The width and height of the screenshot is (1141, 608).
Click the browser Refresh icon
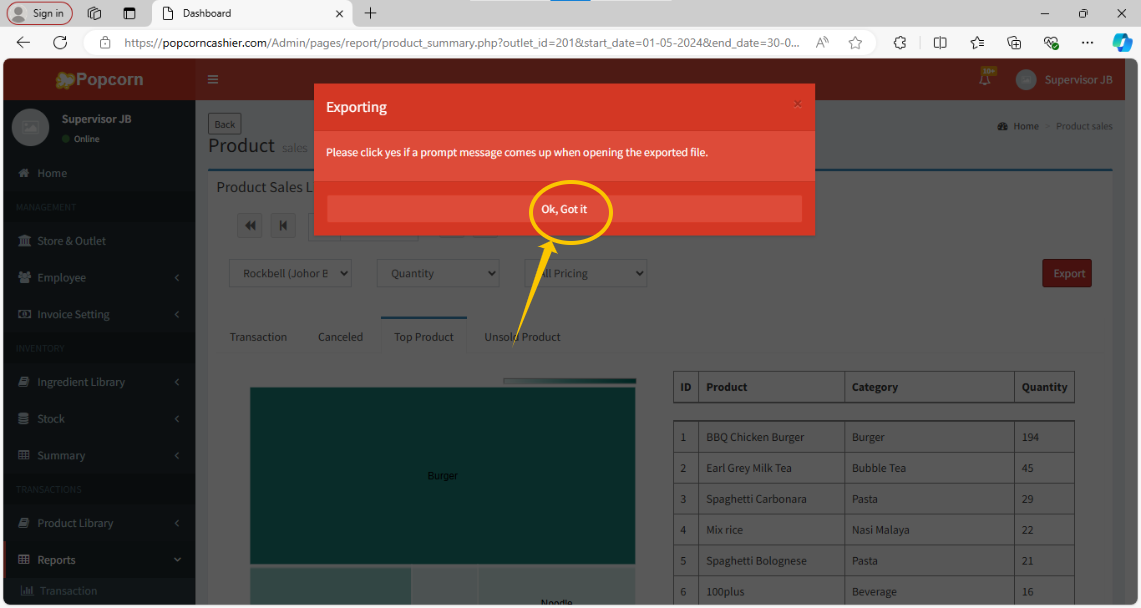(60, 42)
